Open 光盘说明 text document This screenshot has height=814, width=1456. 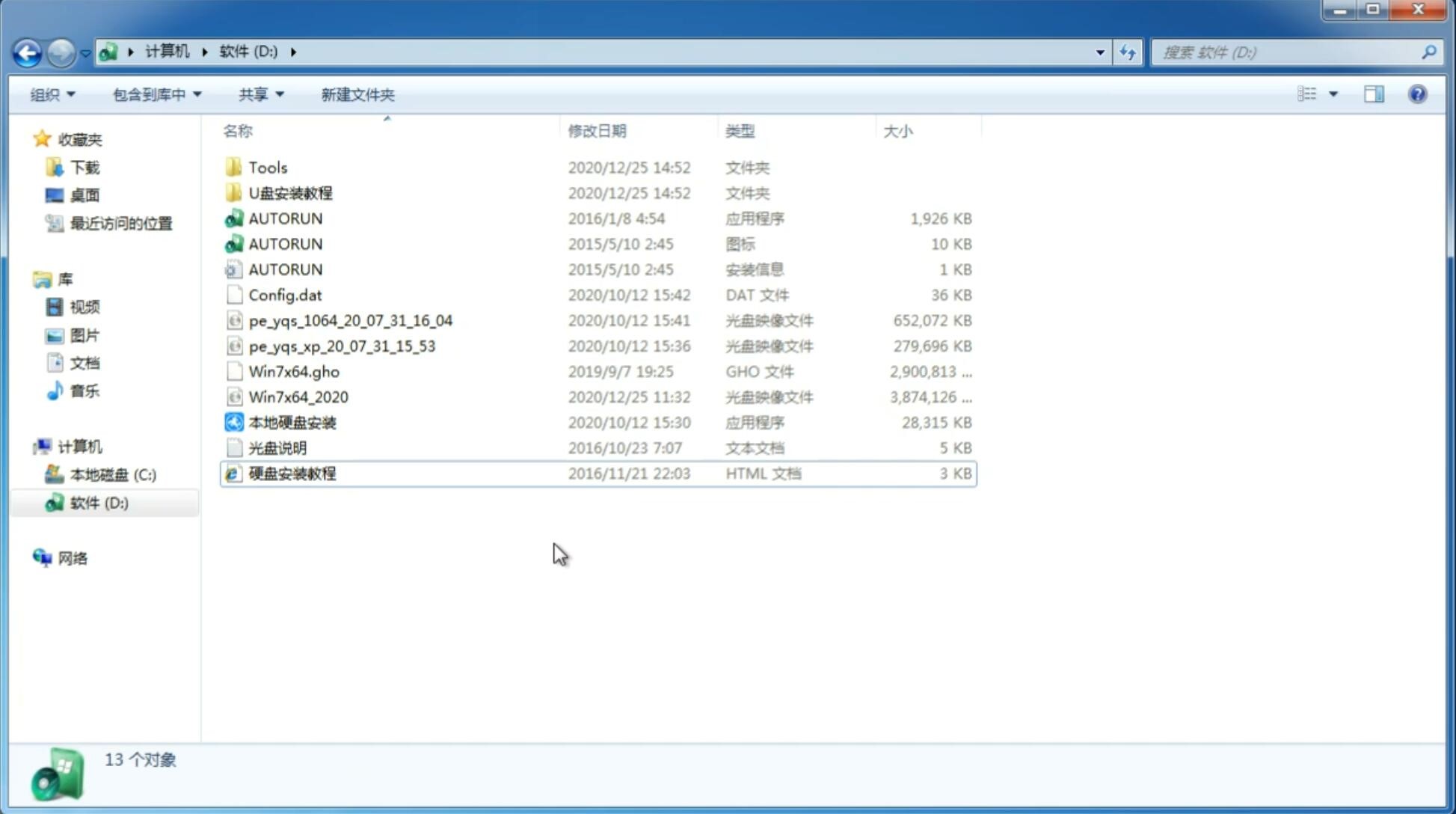click(x=278, y=447)
